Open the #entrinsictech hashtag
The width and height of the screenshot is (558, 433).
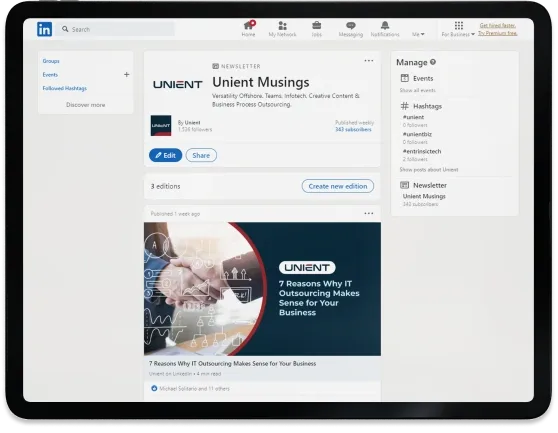[x=422, y=151]
